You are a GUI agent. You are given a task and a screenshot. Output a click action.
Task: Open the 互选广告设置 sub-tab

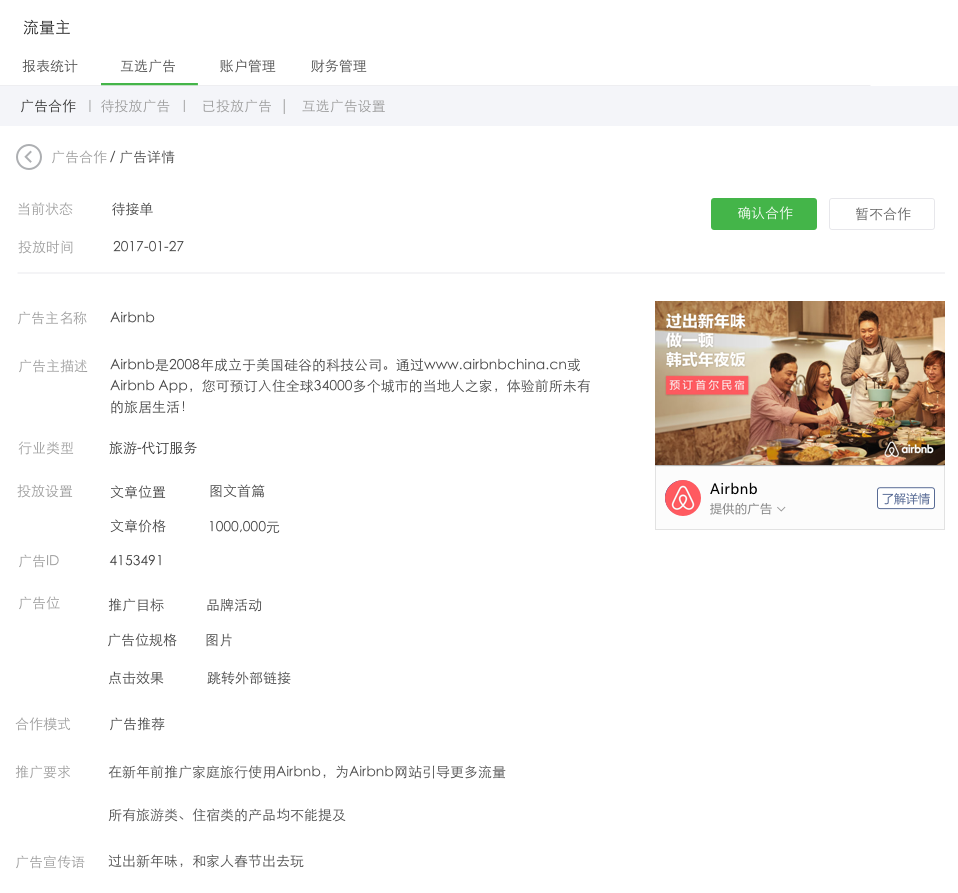click(344, 106)
